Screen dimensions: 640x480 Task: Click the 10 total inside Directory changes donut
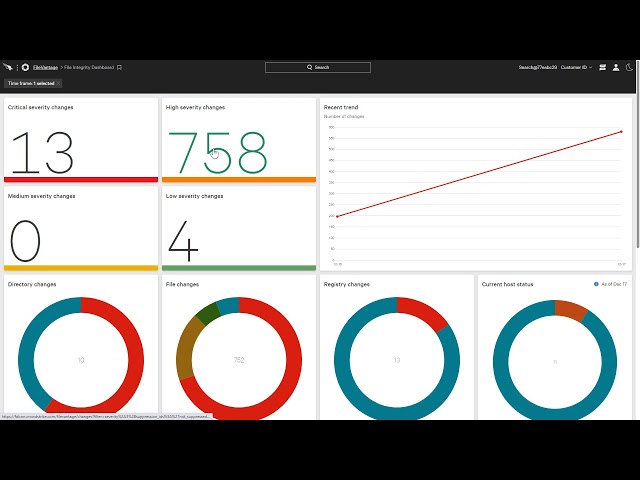(81, 360)
